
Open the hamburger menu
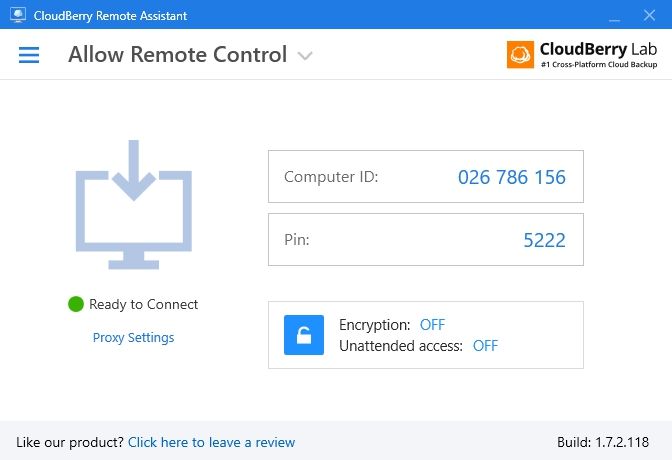point(29,55)
